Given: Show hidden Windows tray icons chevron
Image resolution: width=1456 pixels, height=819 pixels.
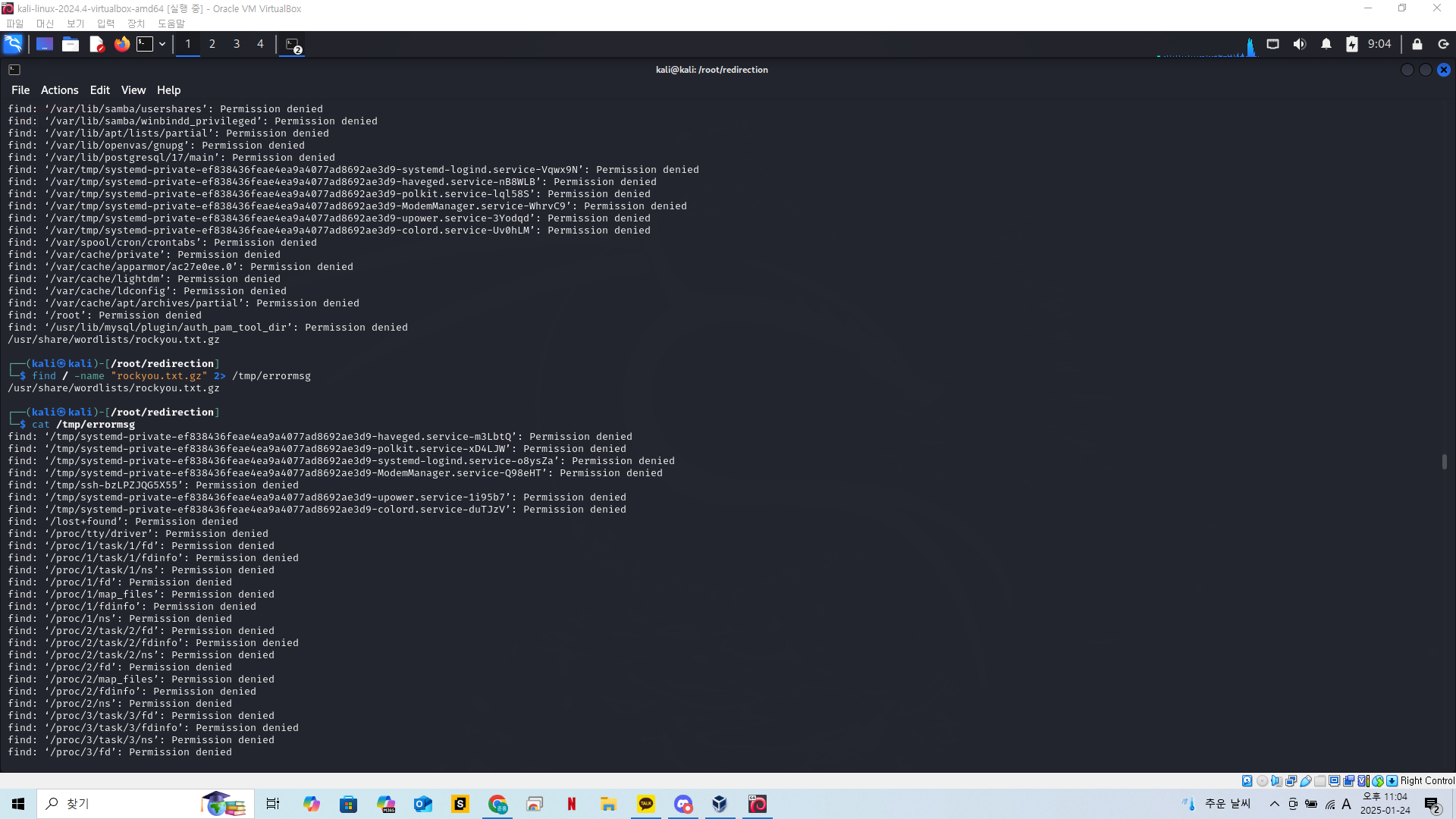Looking at the screenshot, I should click(x=1274, y=804).
